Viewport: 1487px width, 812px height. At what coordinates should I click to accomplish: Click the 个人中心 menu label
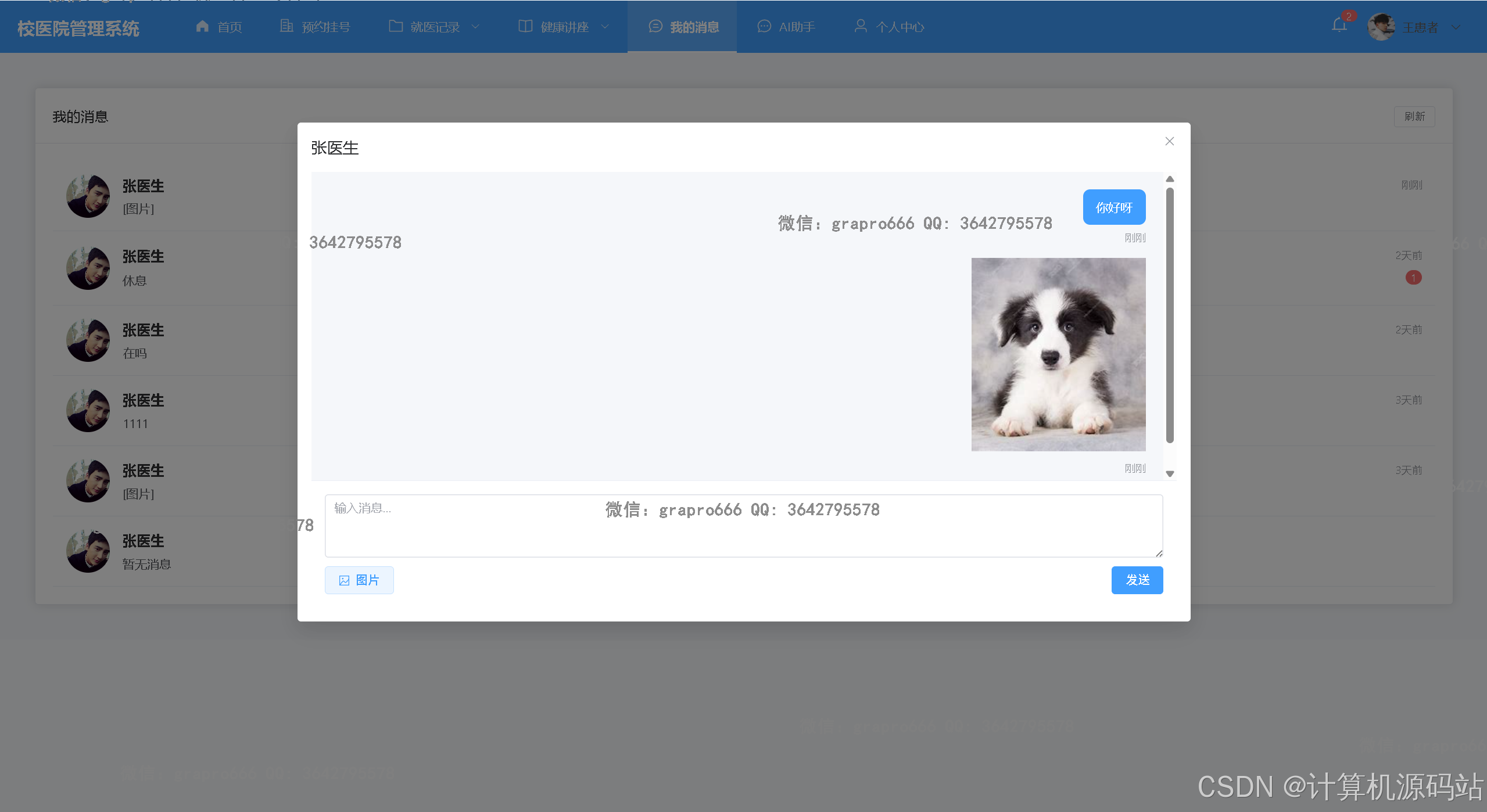tap(900, 27)
